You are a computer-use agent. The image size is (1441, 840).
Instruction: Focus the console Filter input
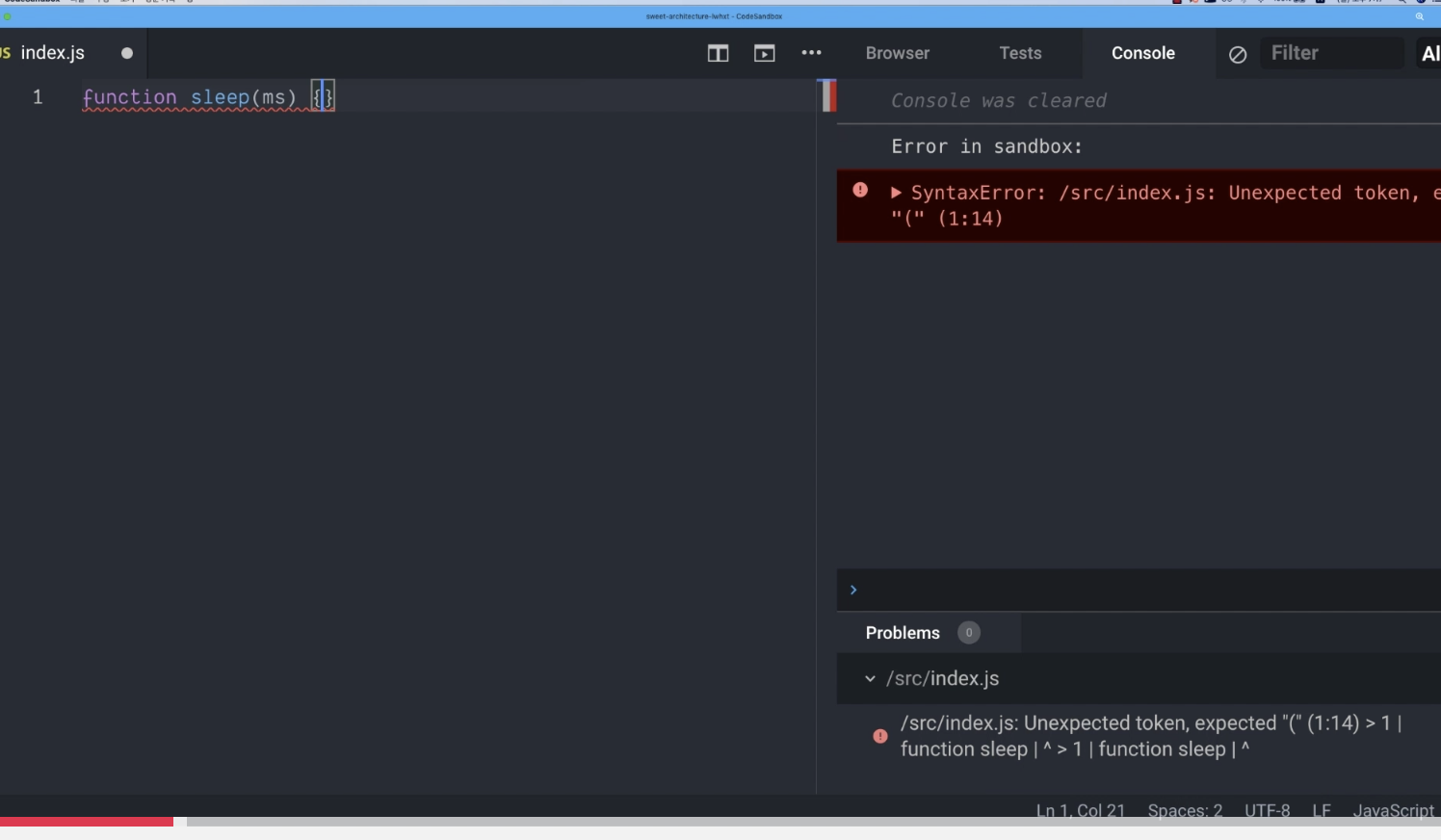[x=1332, y=53]
